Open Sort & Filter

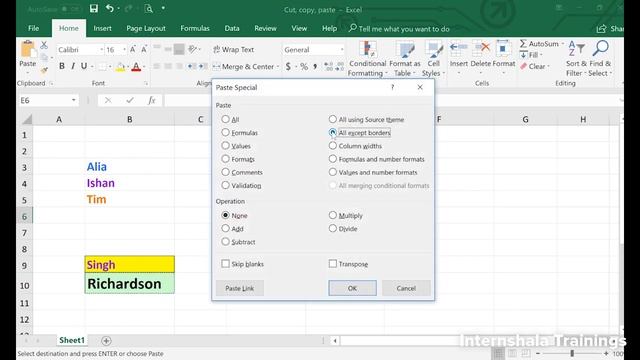pyautogui.click(x=576, y=58)
